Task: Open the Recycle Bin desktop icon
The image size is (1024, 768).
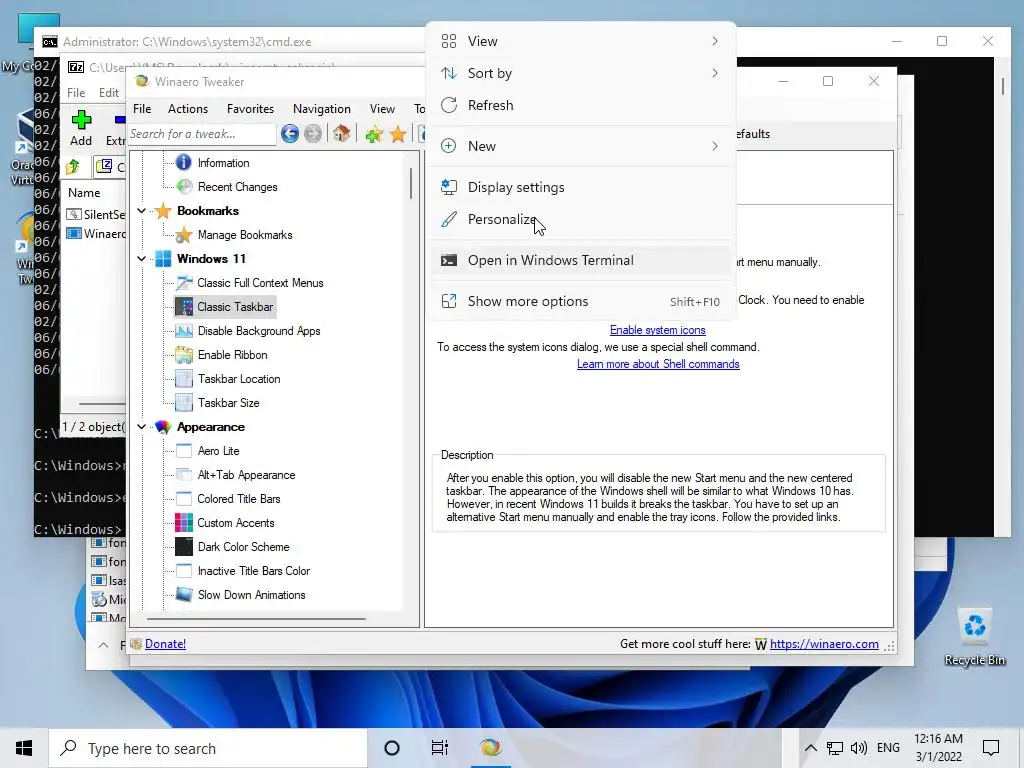Action: pos(974,637)
